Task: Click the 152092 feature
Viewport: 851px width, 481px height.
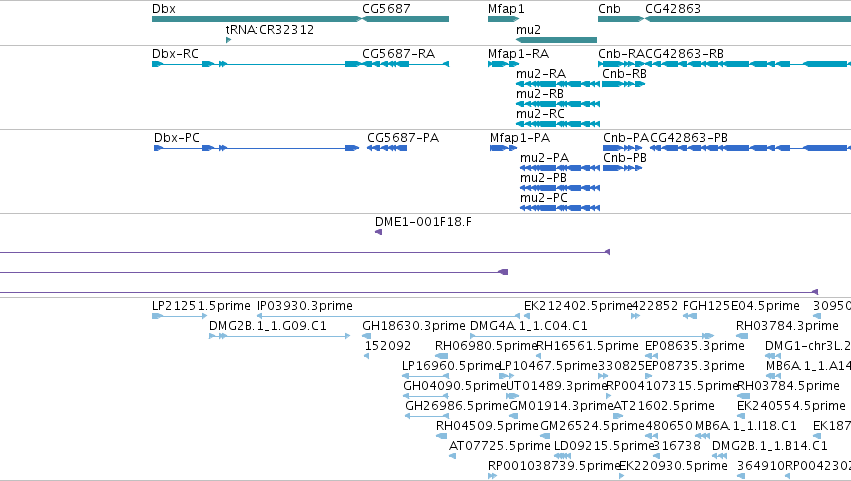Action: (x=366, y=357)
